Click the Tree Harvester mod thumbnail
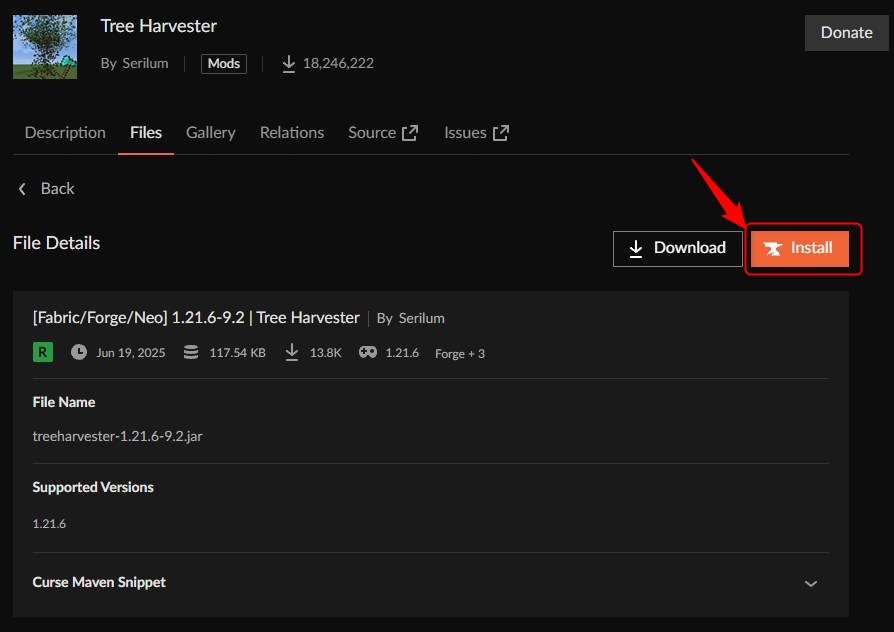Image resolution: width=894 pixels, height=632 pixels. (45, 47)
